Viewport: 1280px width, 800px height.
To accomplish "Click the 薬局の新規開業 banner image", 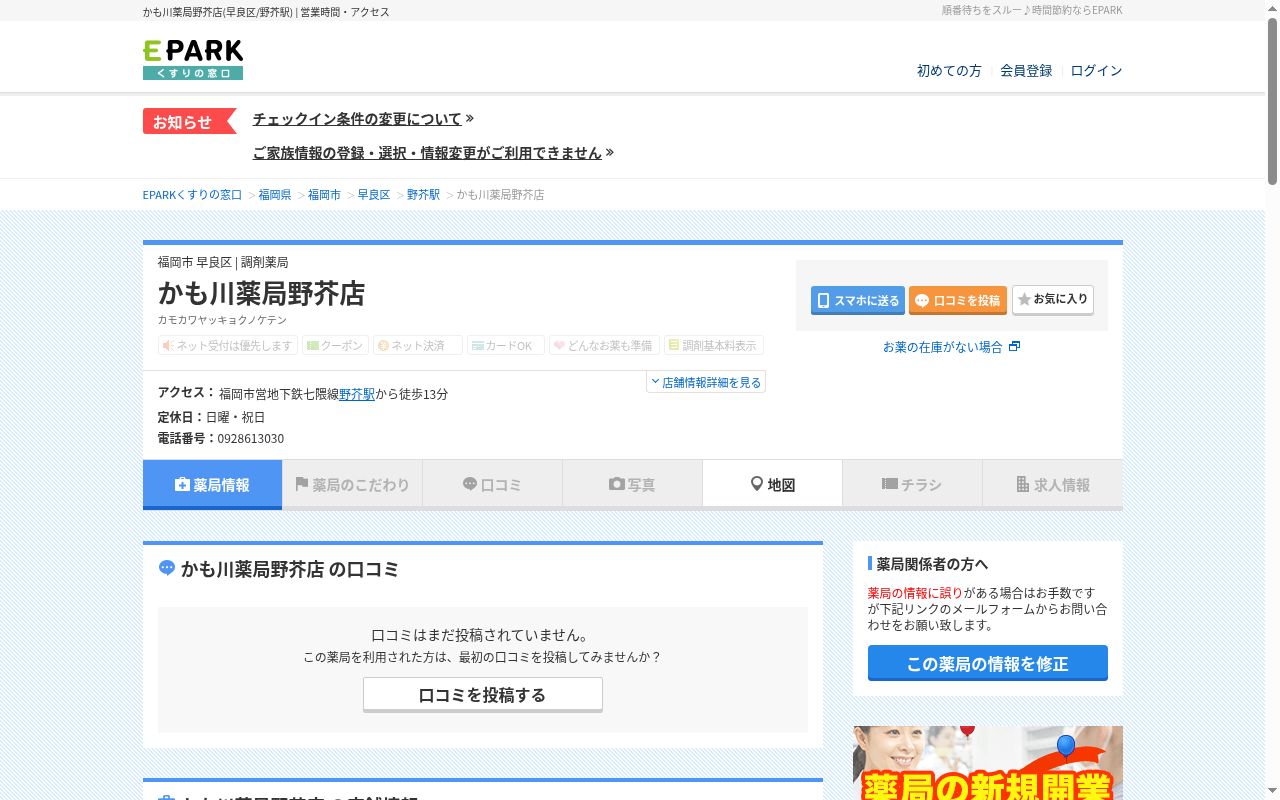I will pyautogui.click(x=988, y=763).
